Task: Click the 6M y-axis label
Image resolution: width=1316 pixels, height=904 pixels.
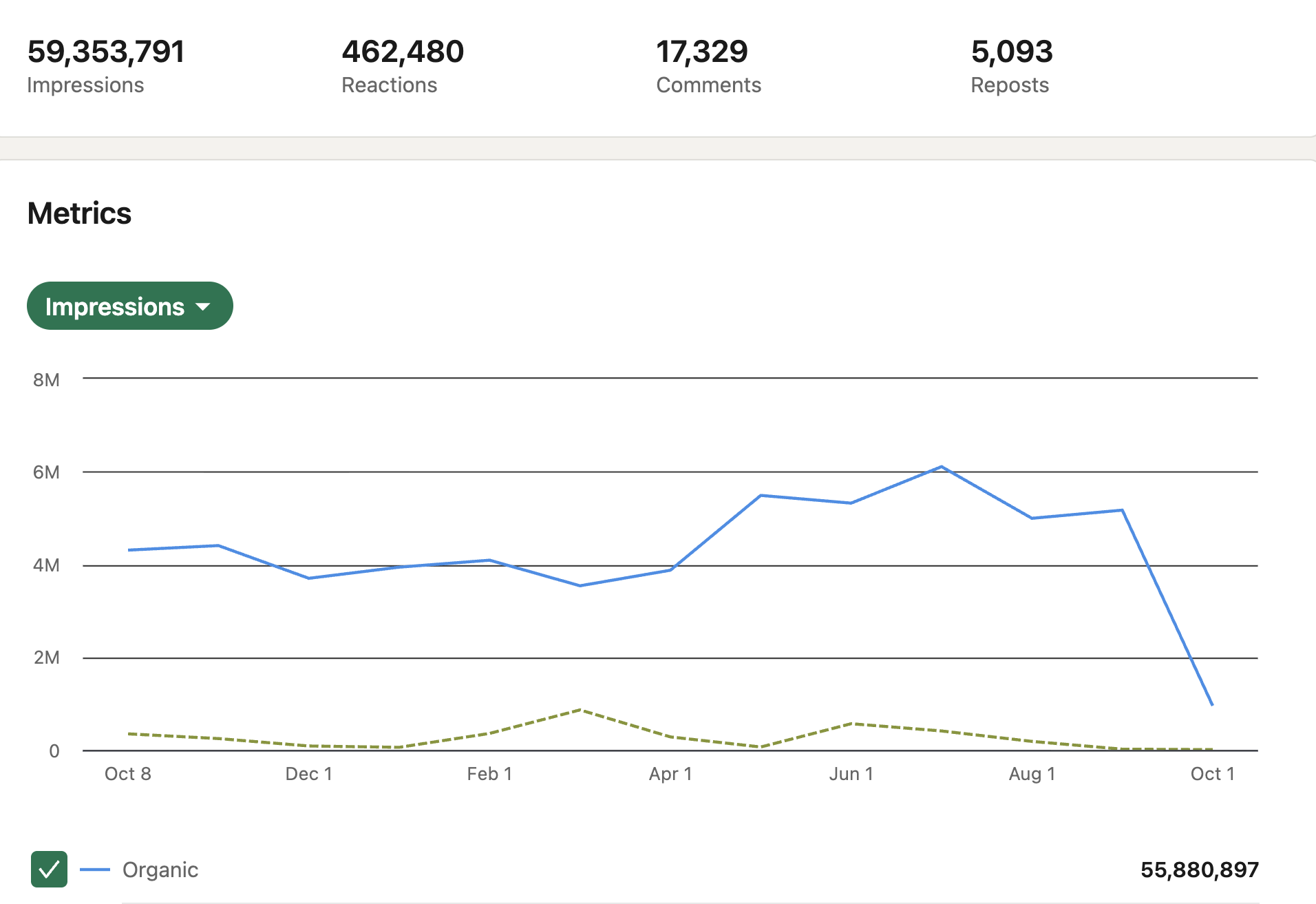Action: [x=46, y=472]
